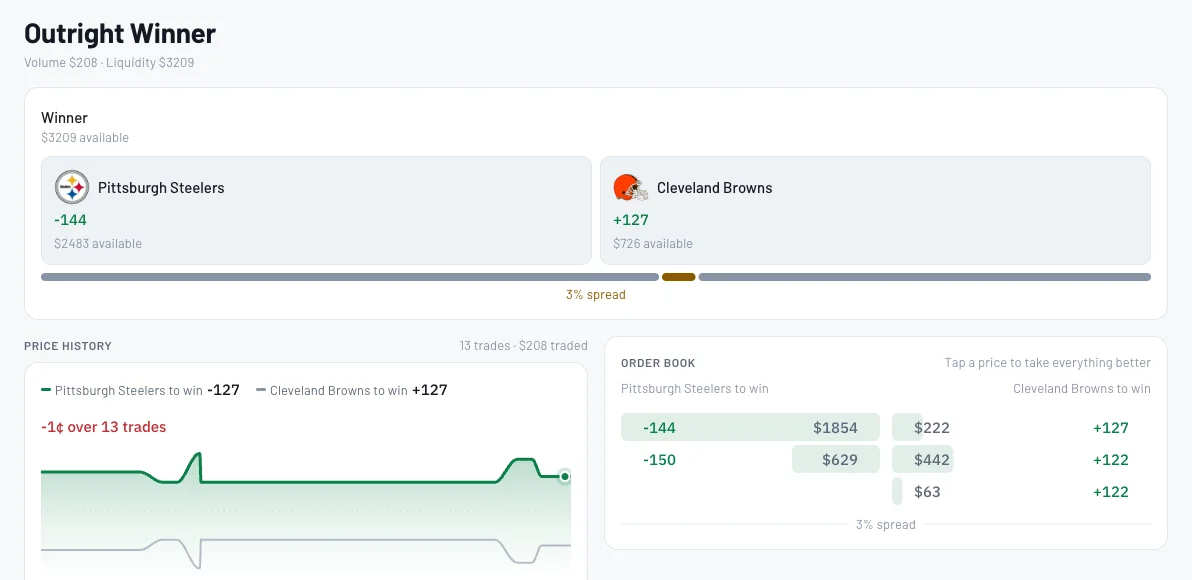1192x580 pixels.
Task: Click the ORDER BOOK section label
Action: pyautogui.click(x=658, y=363)
